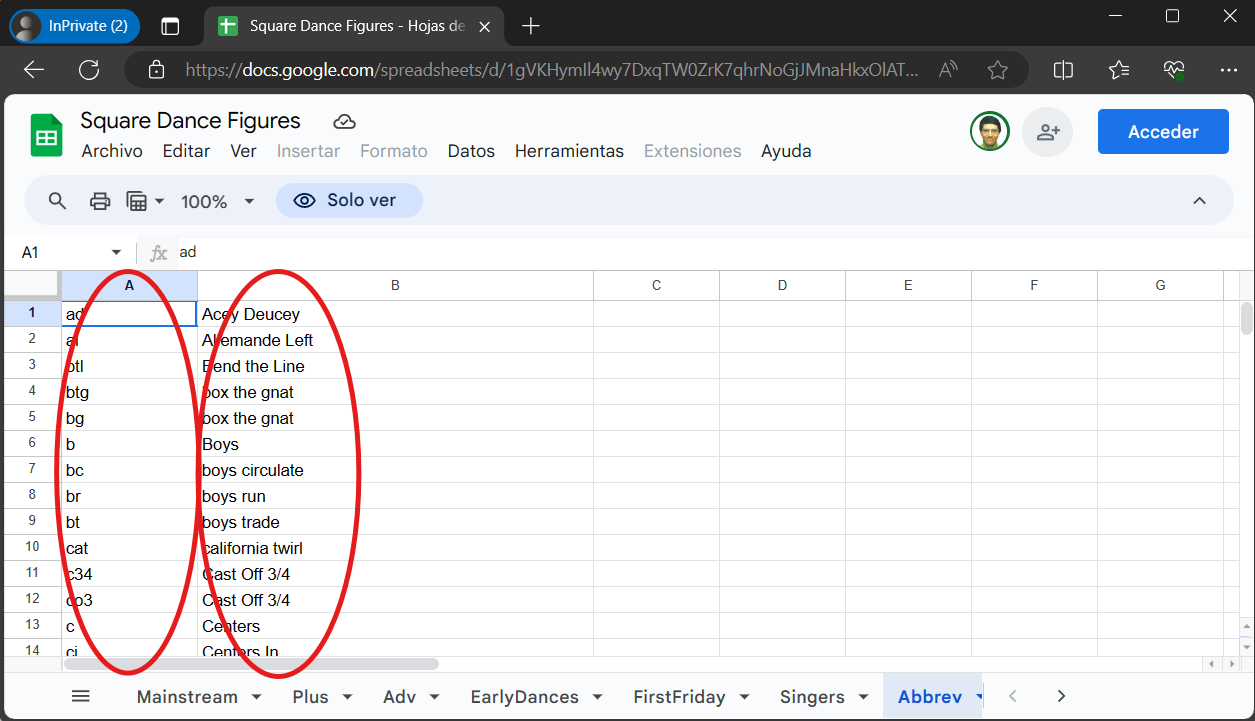Select column C header
The width and height of the screenshot is (1255, 721).
pyautogui.click(x=656, y=286)
